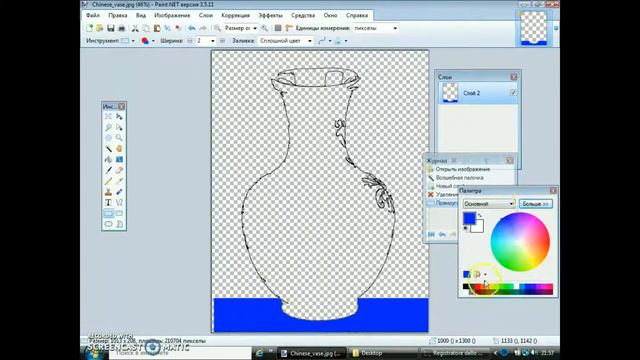Viewport: 640px width, 360px height.
Task: Select Волшебная палочка history entry
Action: [459, 178]
